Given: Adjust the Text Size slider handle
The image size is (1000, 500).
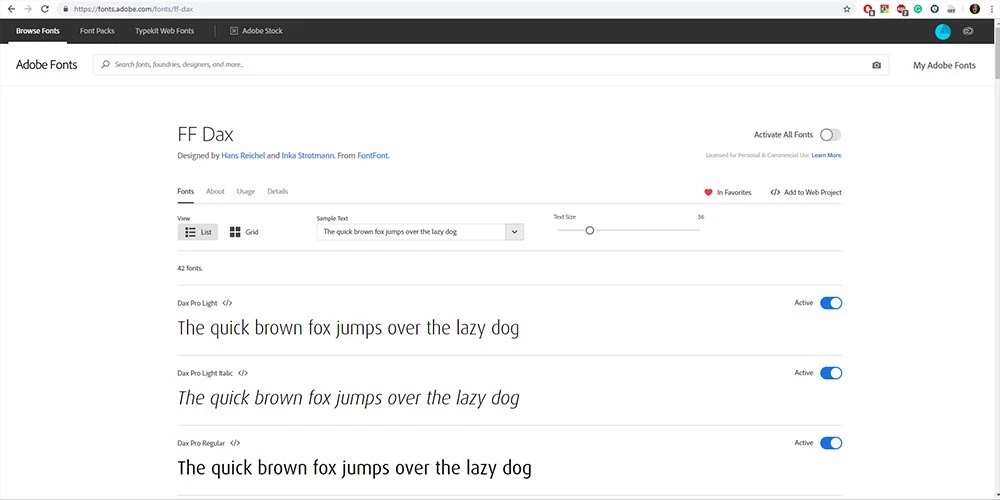Looking at the screenshot, I should click(590, 230).
